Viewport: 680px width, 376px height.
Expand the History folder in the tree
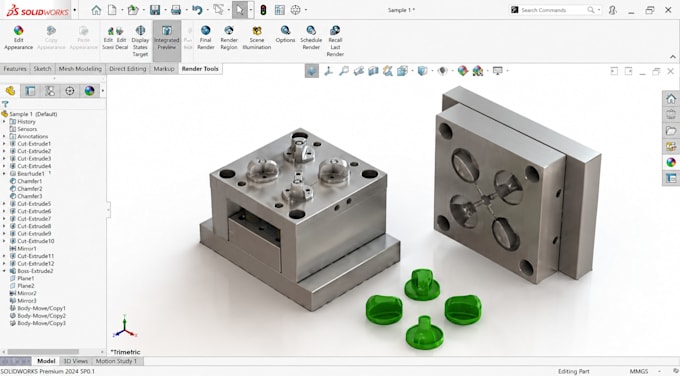point(4,122)
